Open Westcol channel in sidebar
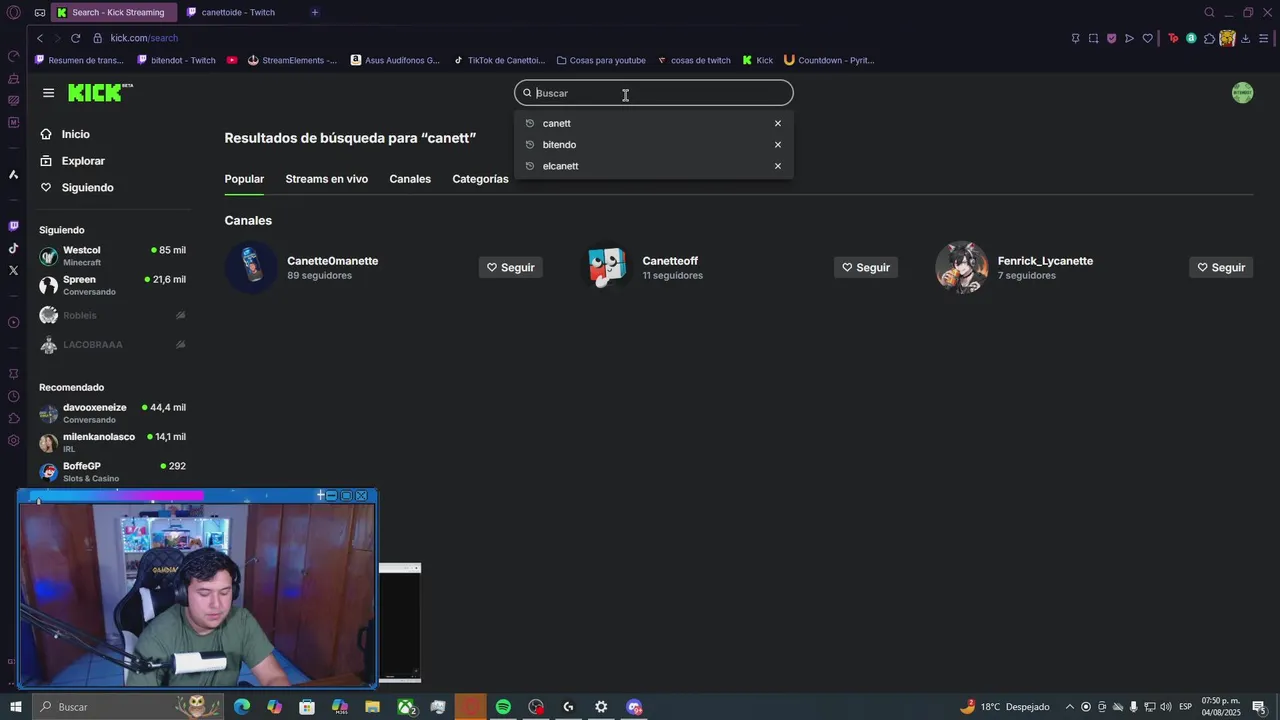Image resolution: width=1280 pixels, height=720 pixels. point(112,256)
